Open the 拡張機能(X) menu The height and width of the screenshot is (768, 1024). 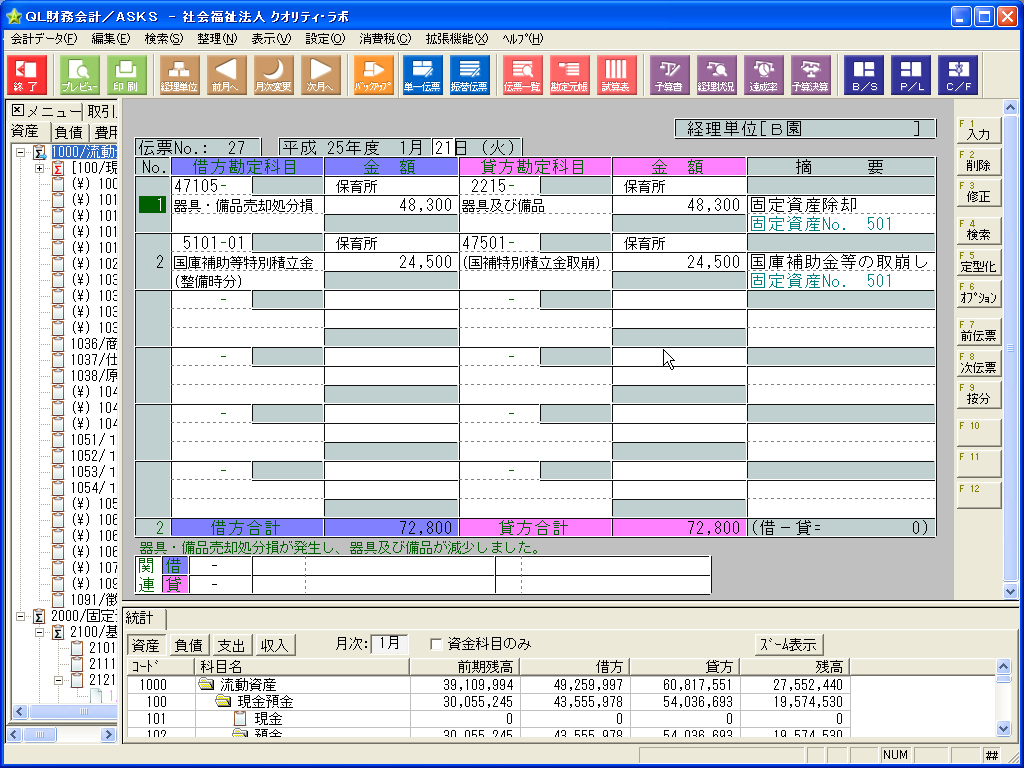[x=456, y=39]
